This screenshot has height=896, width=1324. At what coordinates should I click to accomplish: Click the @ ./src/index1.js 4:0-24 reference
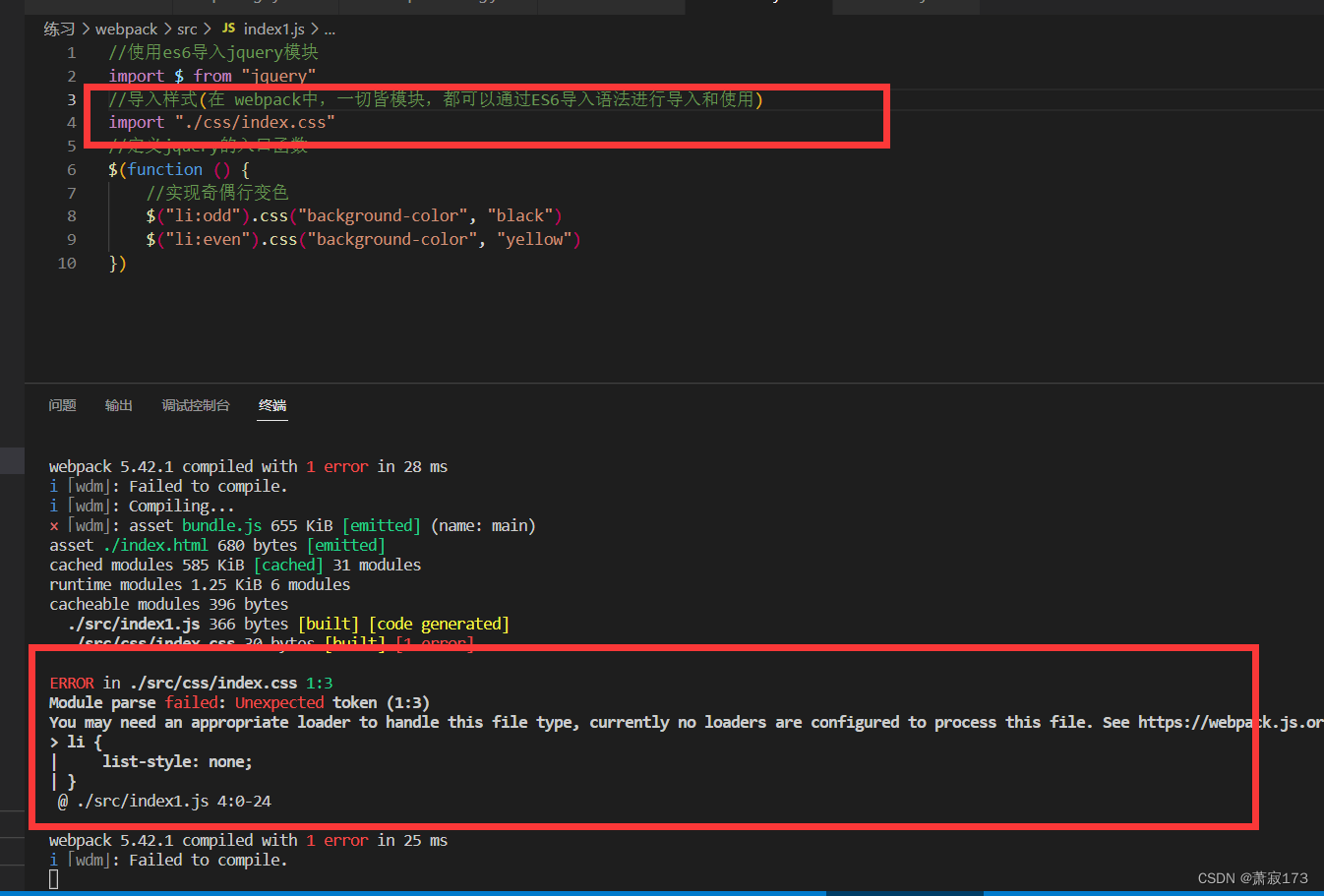[164, 801]
